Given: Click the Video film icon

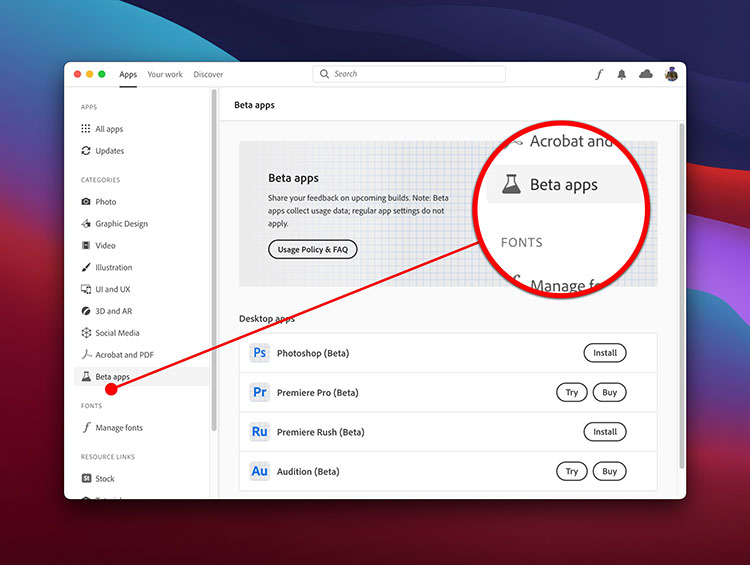Looking at the screenshot, I should (x=86, y=245).
